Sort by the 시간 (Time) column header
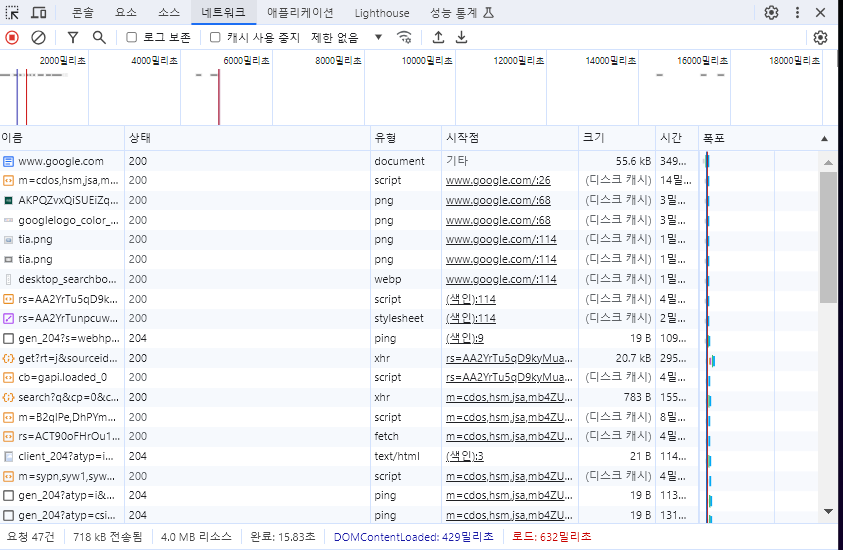Image resolution: width=843 pixels, height=550 pixels. point(676,138)
